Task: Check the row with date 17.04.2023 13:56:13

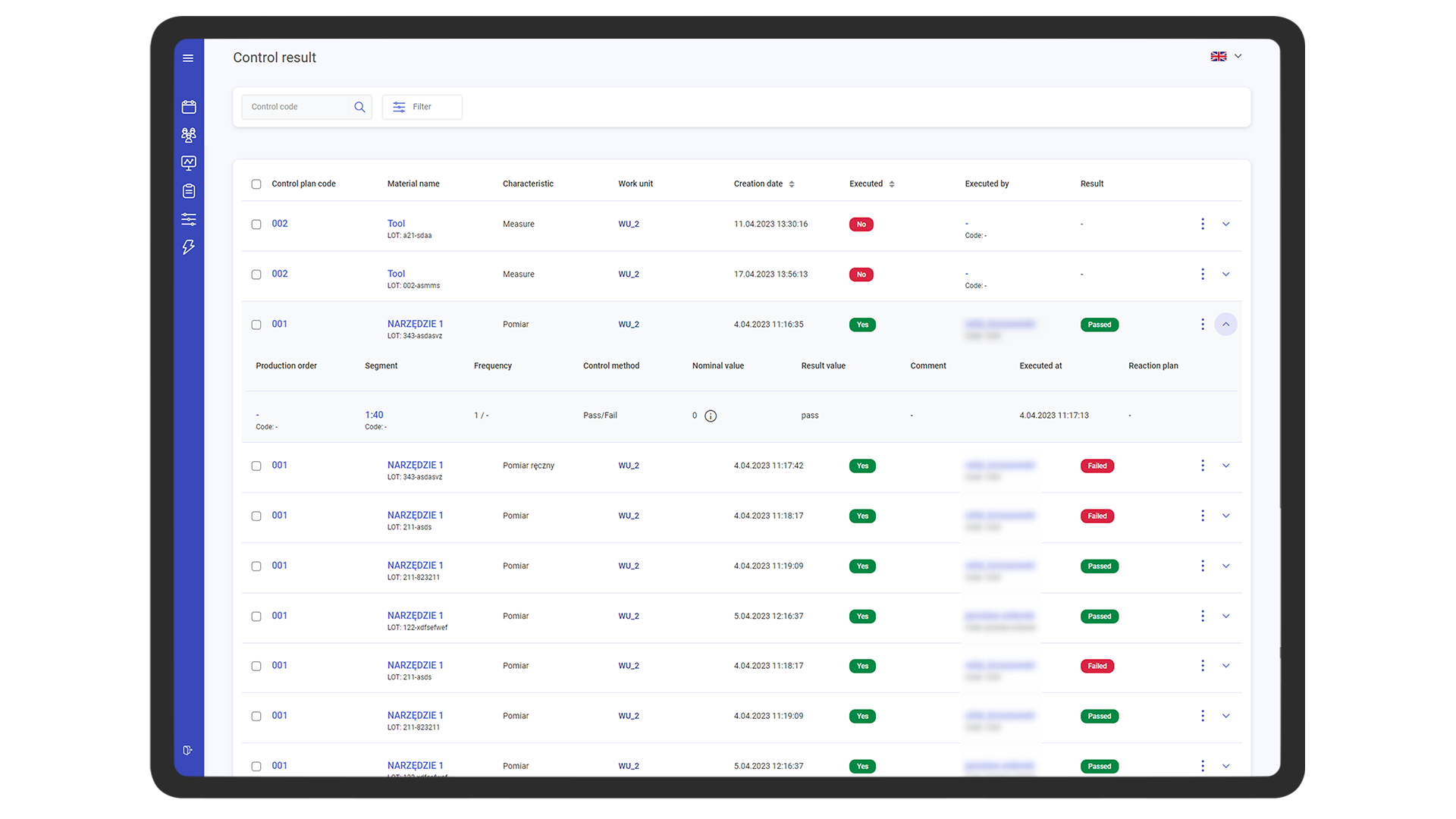Action: (x=256, y=275)
